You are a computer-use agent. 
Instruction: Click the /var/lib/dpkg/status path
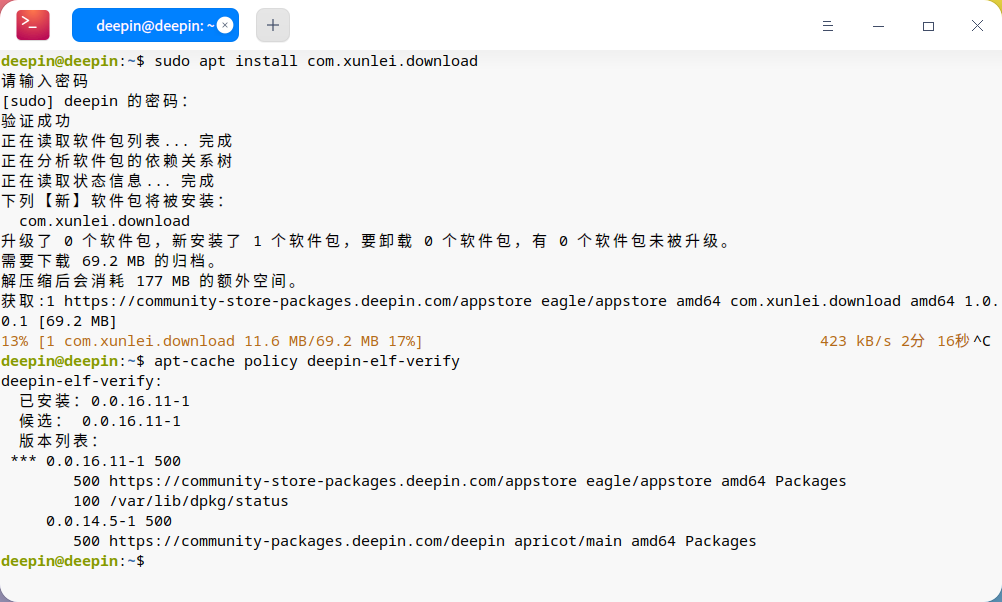(x=199, y=501)
